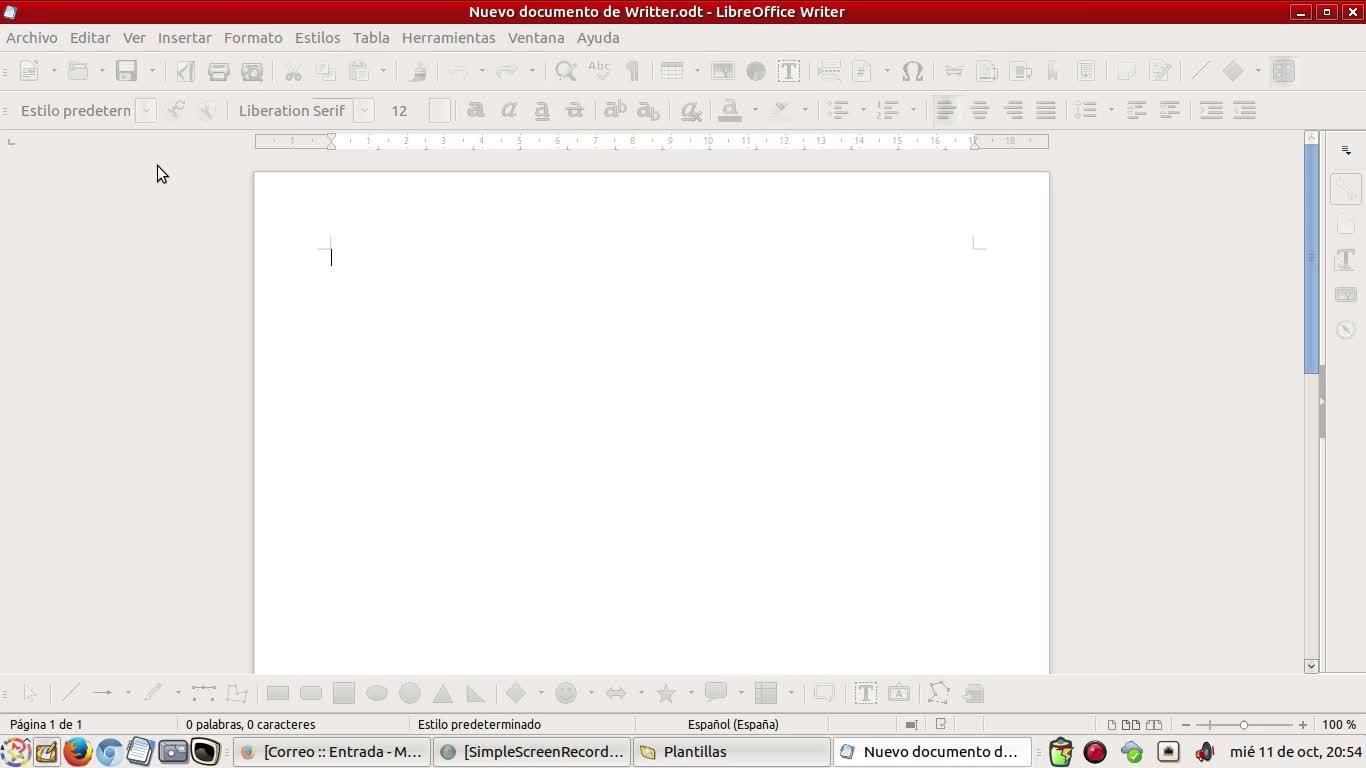The width and height of the screenshot is (1366, 768).
Task: Open the Archivo menu
Action: (32, 37)
